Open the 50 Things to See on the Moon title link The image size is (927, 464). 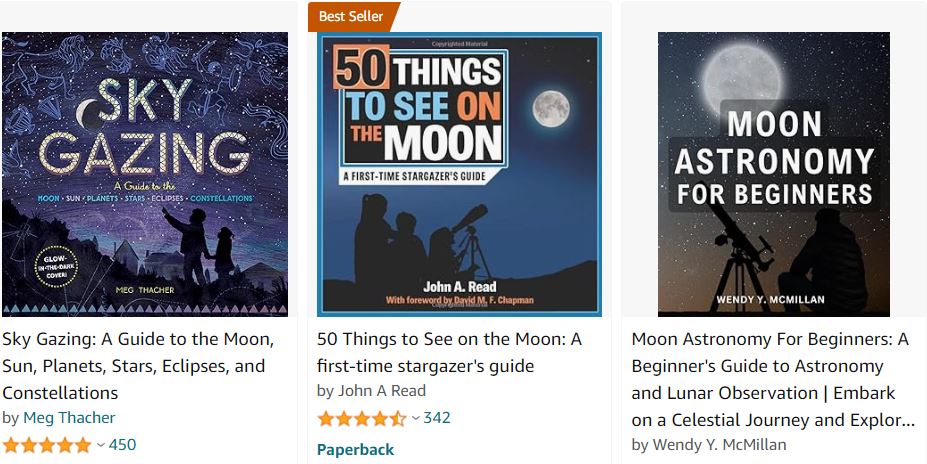point(449,352)
